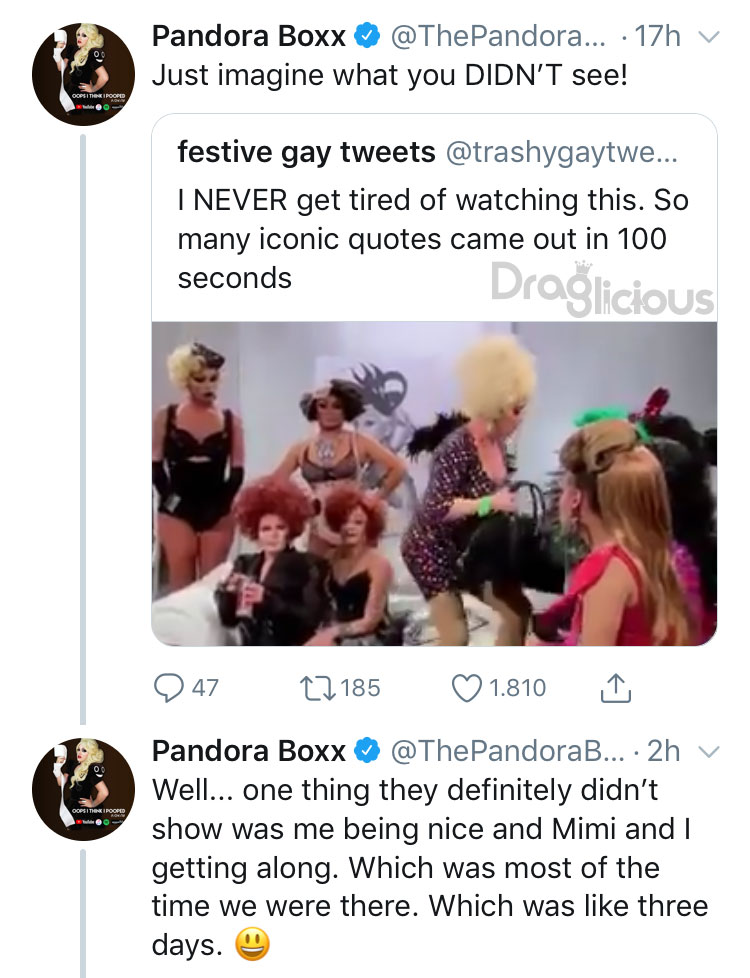Click the 2h timestamp

pyautogui.click(x=664, y=750)
